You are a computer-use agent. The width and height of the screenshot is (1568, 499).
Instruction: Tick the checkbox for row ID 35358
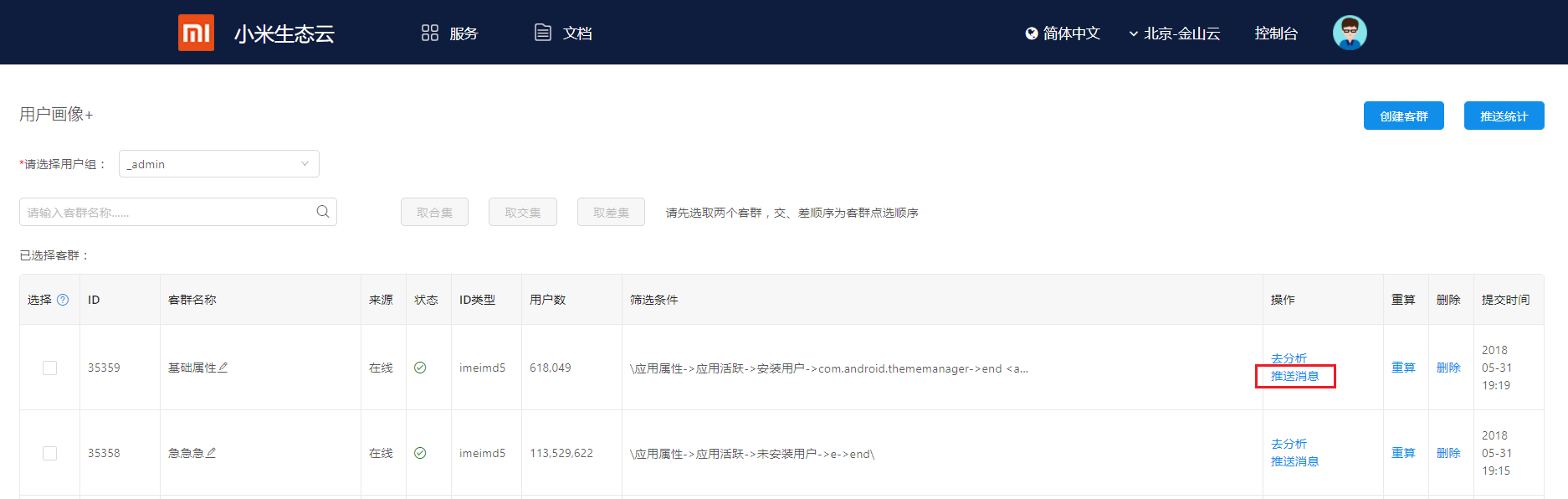coord(50,453)
